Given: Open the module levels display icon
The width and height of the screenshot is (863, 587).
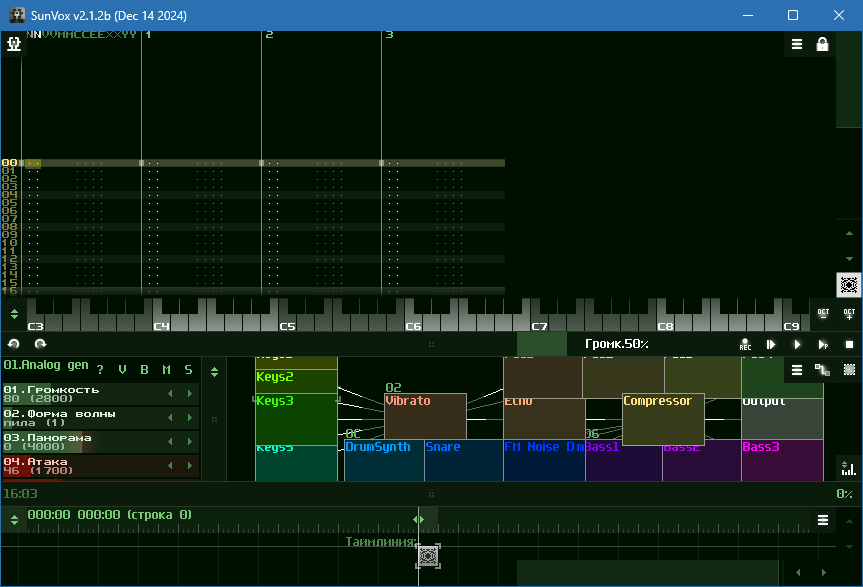Looking at the screenshot, I should tap(849, 468).
